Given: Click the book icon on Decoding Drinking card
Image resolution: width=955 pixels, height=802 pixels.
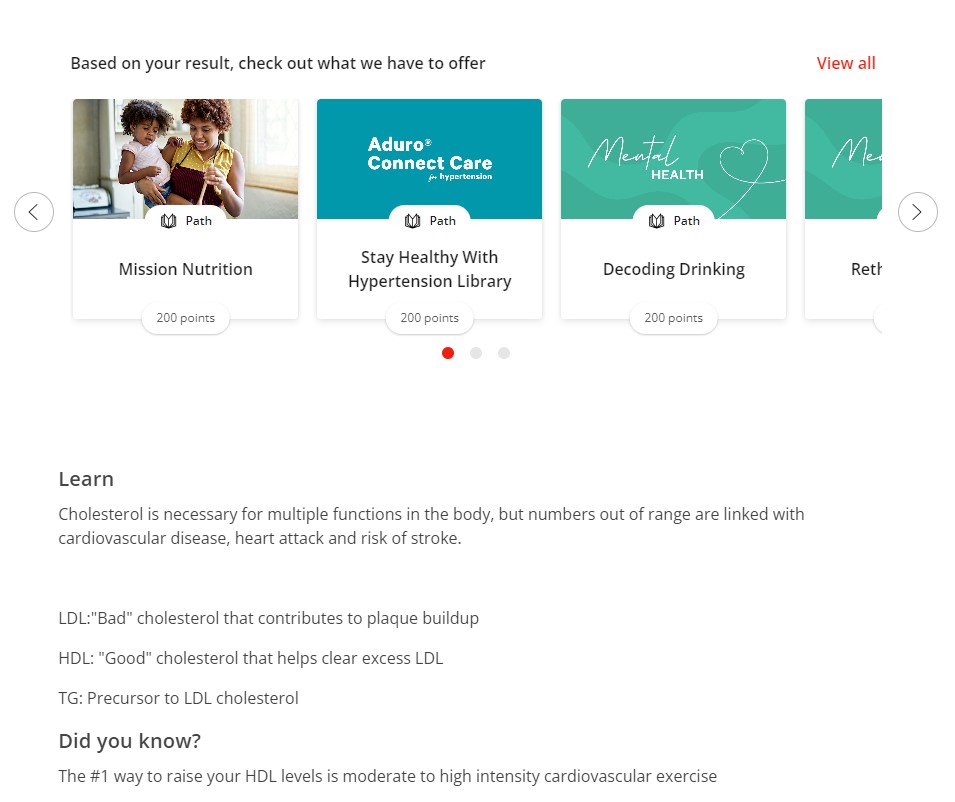Looking at the screenshot, I should pyautogui.click(x=657, y=221).
